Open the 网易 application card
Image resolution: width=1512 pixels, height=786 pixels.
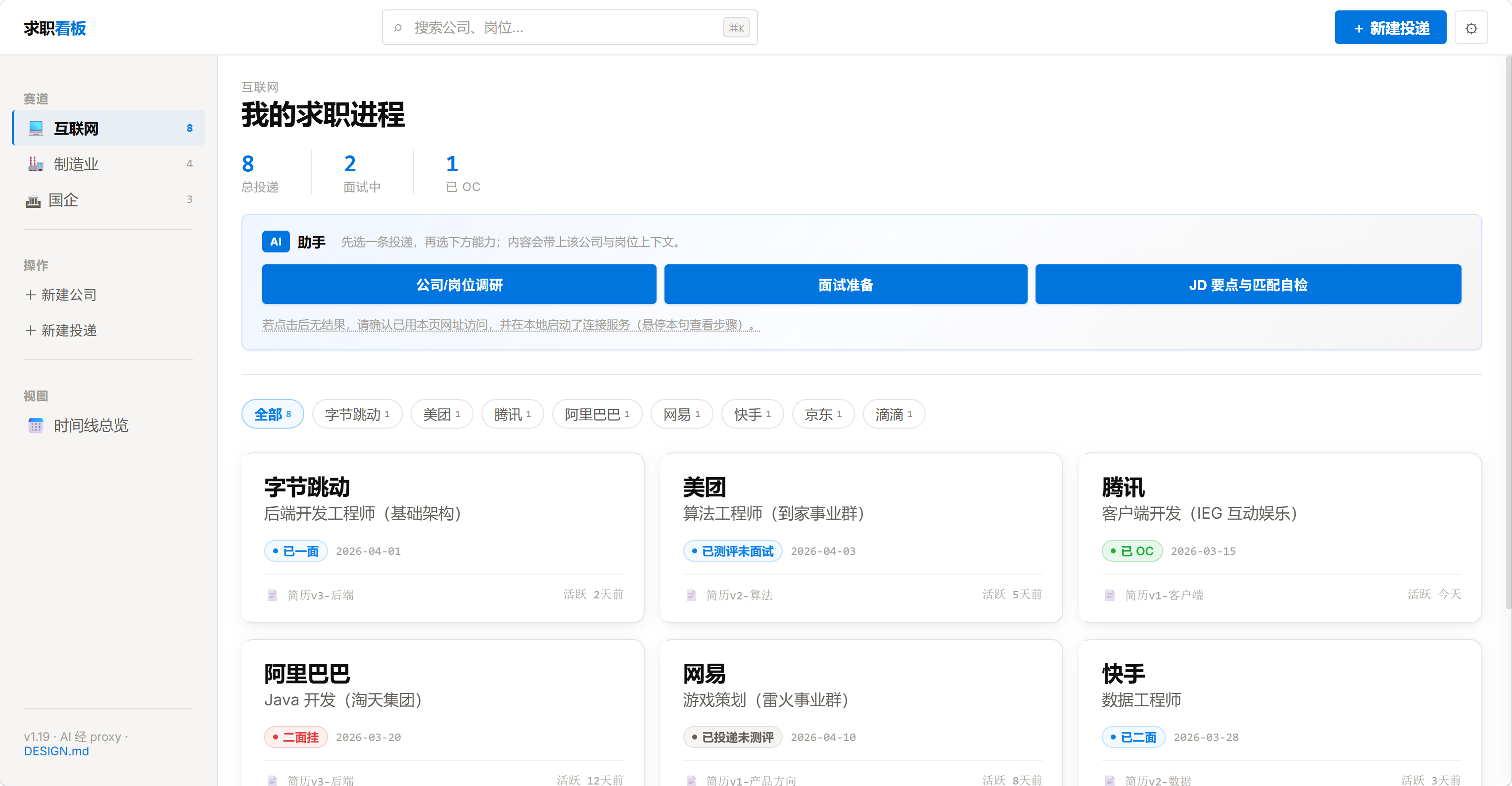tap(861, 713)
